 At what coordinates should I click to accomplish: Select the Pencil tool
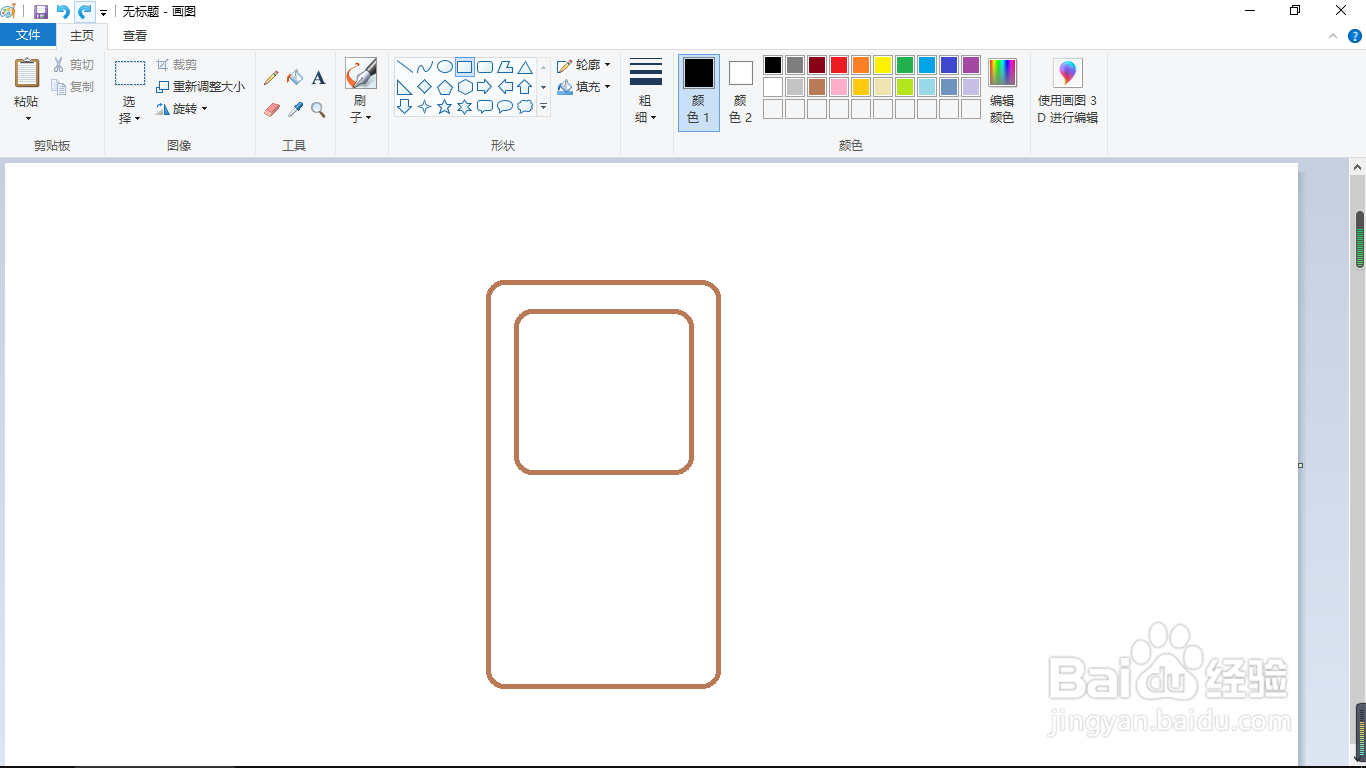(x=271, y=78)
